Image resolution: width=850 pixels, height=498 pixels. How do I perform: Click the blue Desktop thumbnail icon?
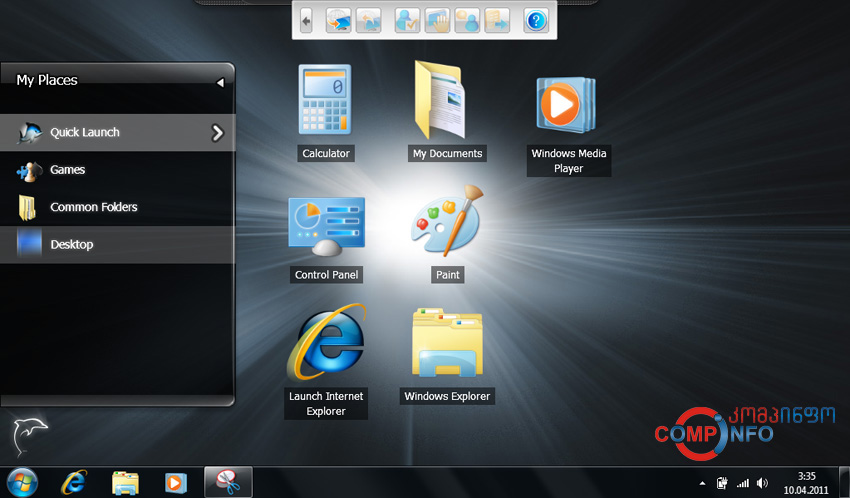(29, 242)
